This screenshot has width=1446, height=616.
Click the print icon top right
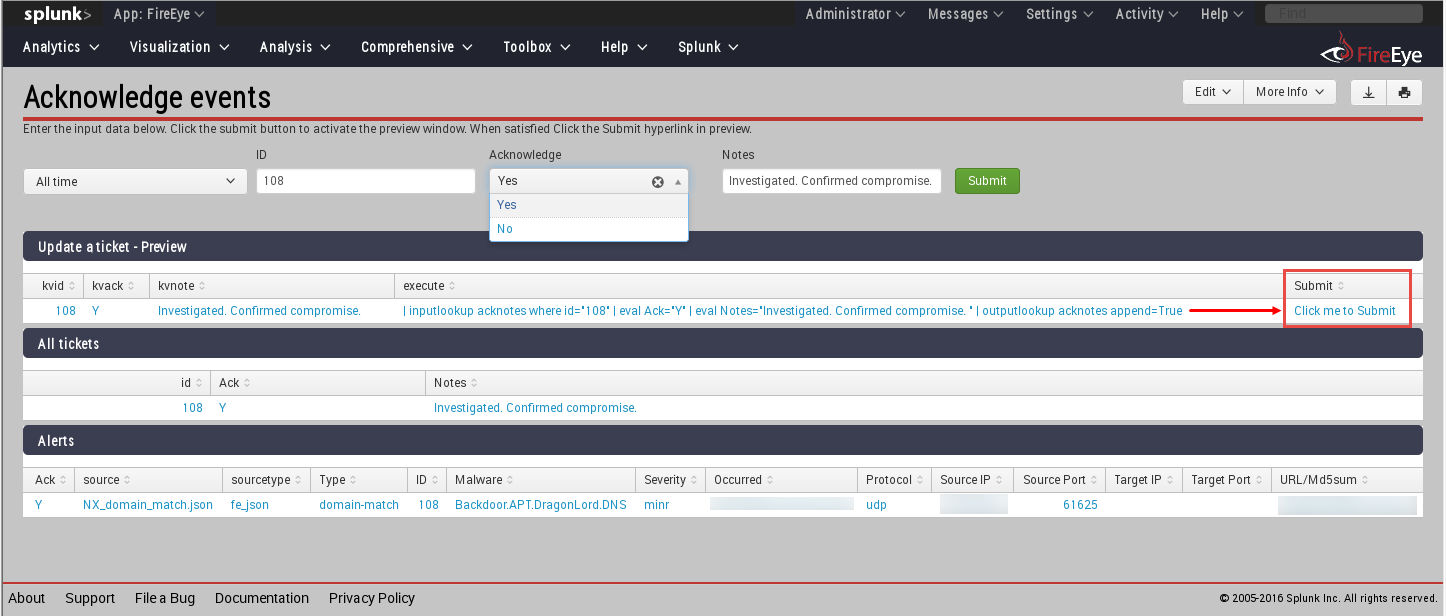tap(1404, 91)
